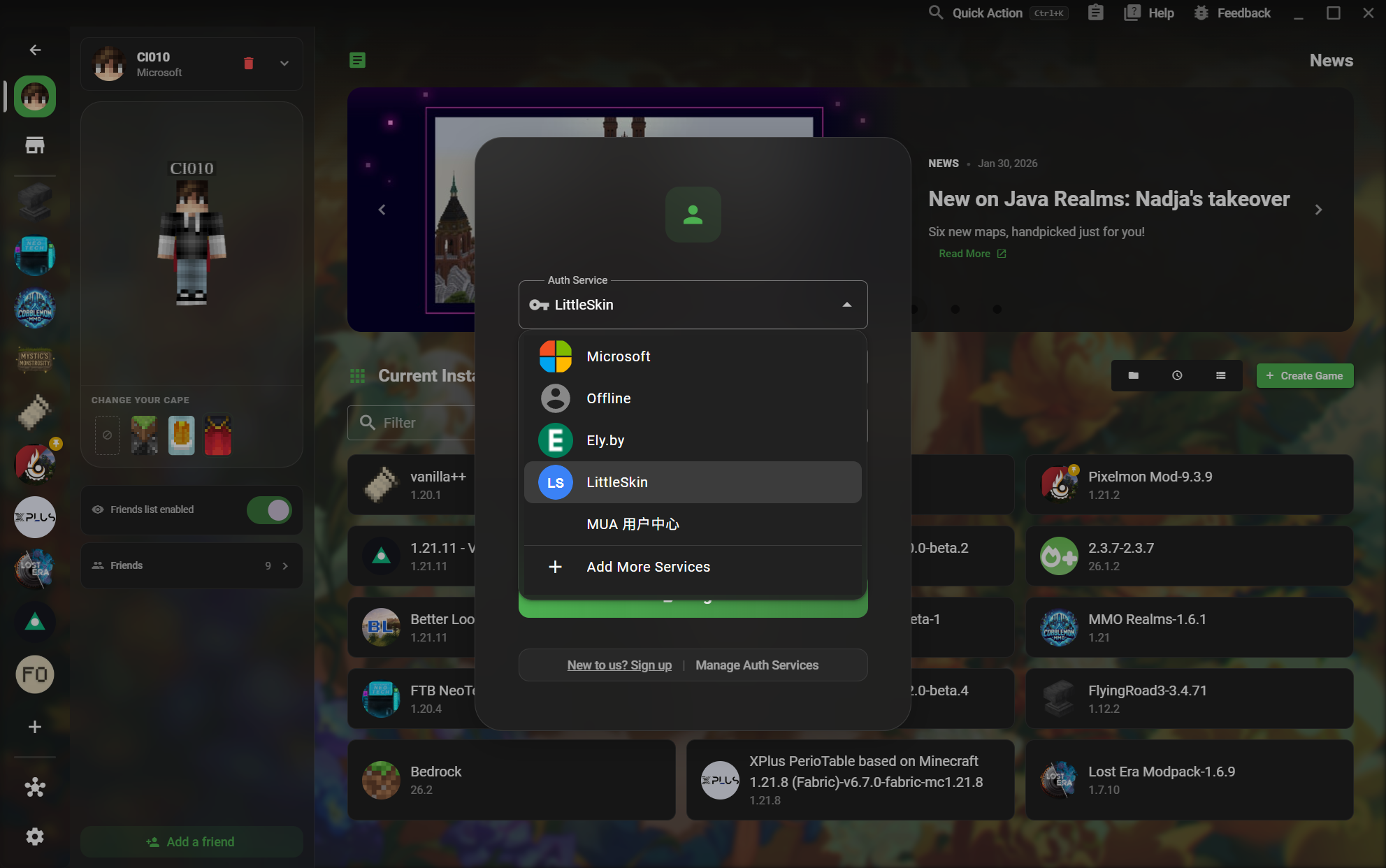1386x868 pixels.
Task: Open the XPlus PerioTable instance card
Action: [850, 780]
